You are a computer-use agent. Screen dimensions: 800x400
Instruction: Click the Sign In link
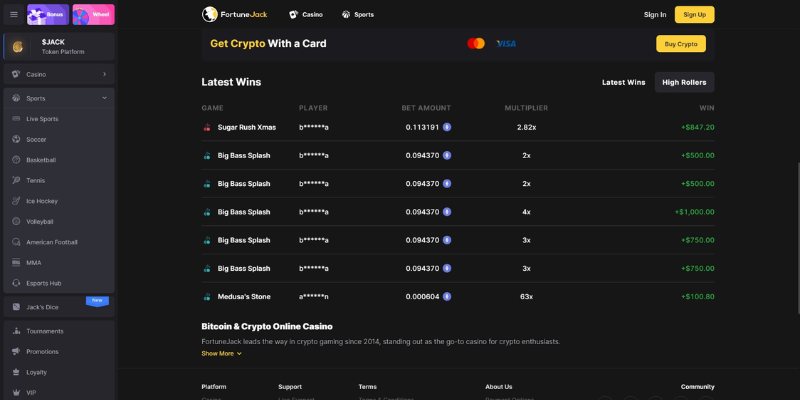tap(655, 14)
